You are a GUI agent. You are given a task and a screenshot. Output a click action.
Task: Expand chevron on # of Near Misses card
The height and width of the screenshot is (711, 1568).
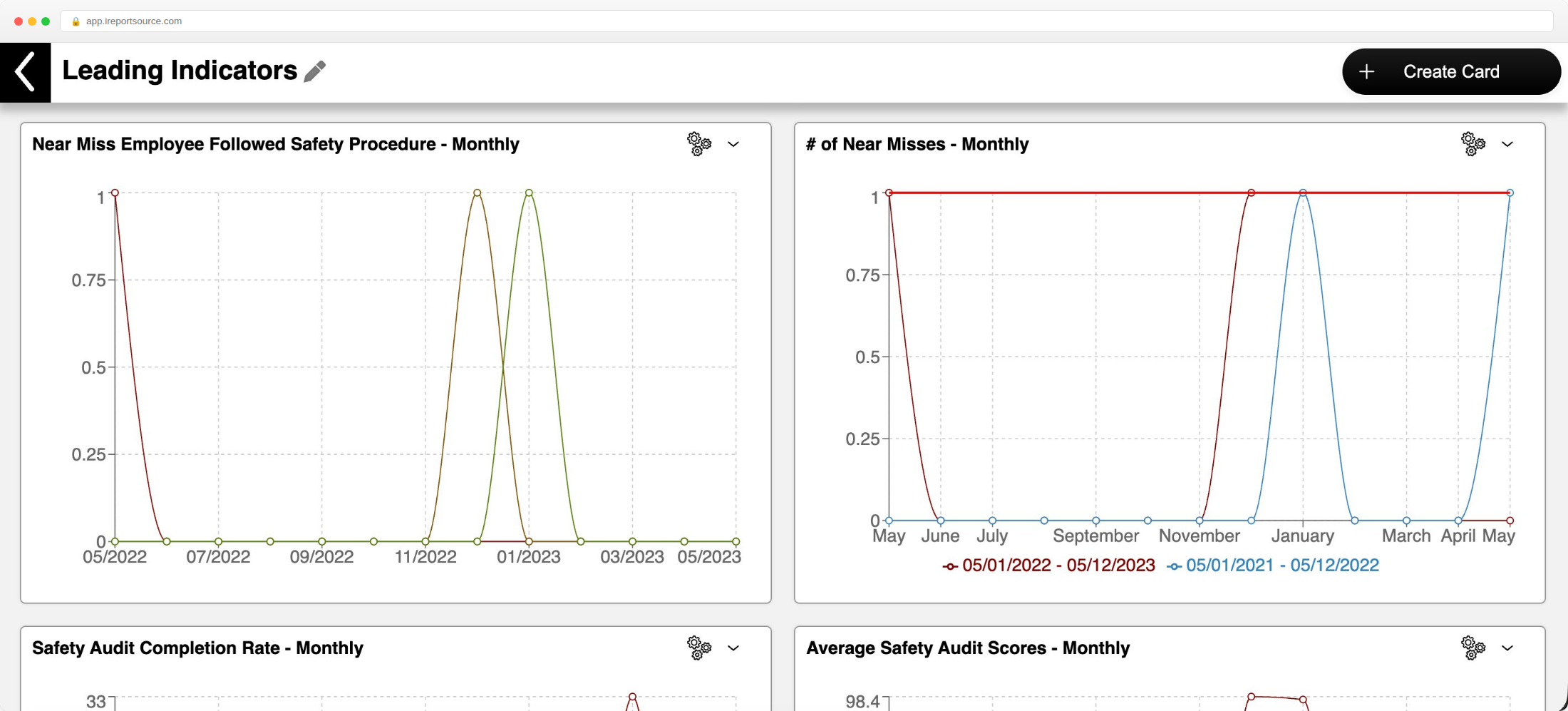pos(1507,144)
